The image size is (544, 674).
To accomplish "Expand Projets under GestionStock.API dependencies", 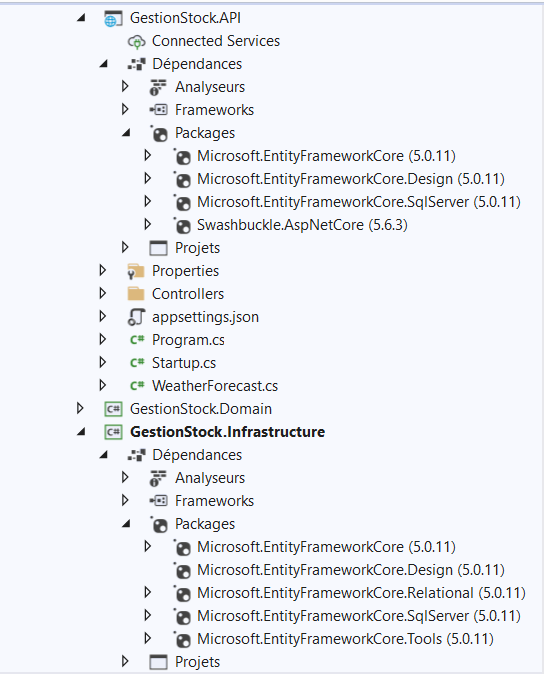I will [125, 247].
